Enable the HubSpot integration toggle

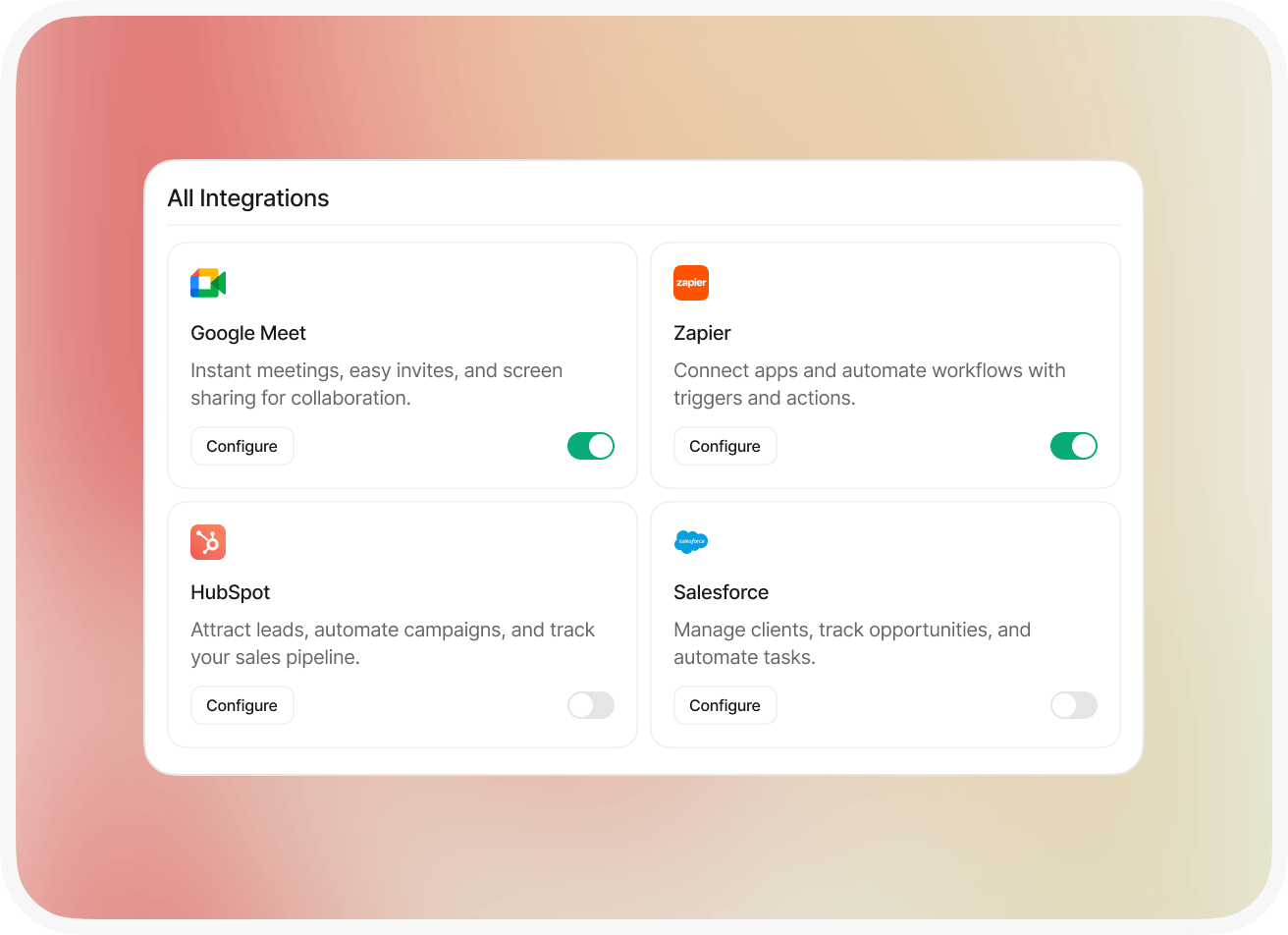pos(591,705)
